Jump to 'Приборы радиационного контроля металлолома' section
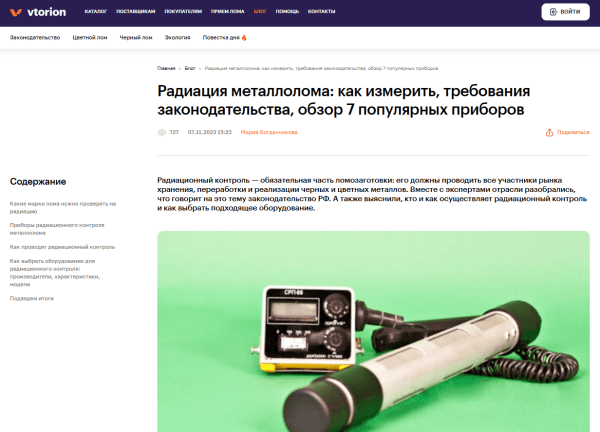This screenshot has width=600, height=432. pyautogui.click(x=57, y=229)
